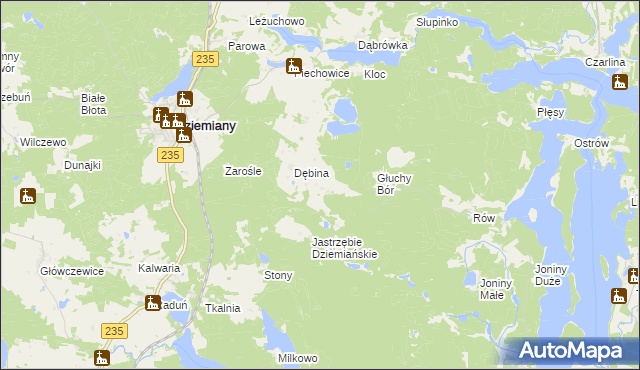Click the 235 road shield southwest of Raduń
The height and width of the screenshot is (370, 640).
click(x=114, y=331)
